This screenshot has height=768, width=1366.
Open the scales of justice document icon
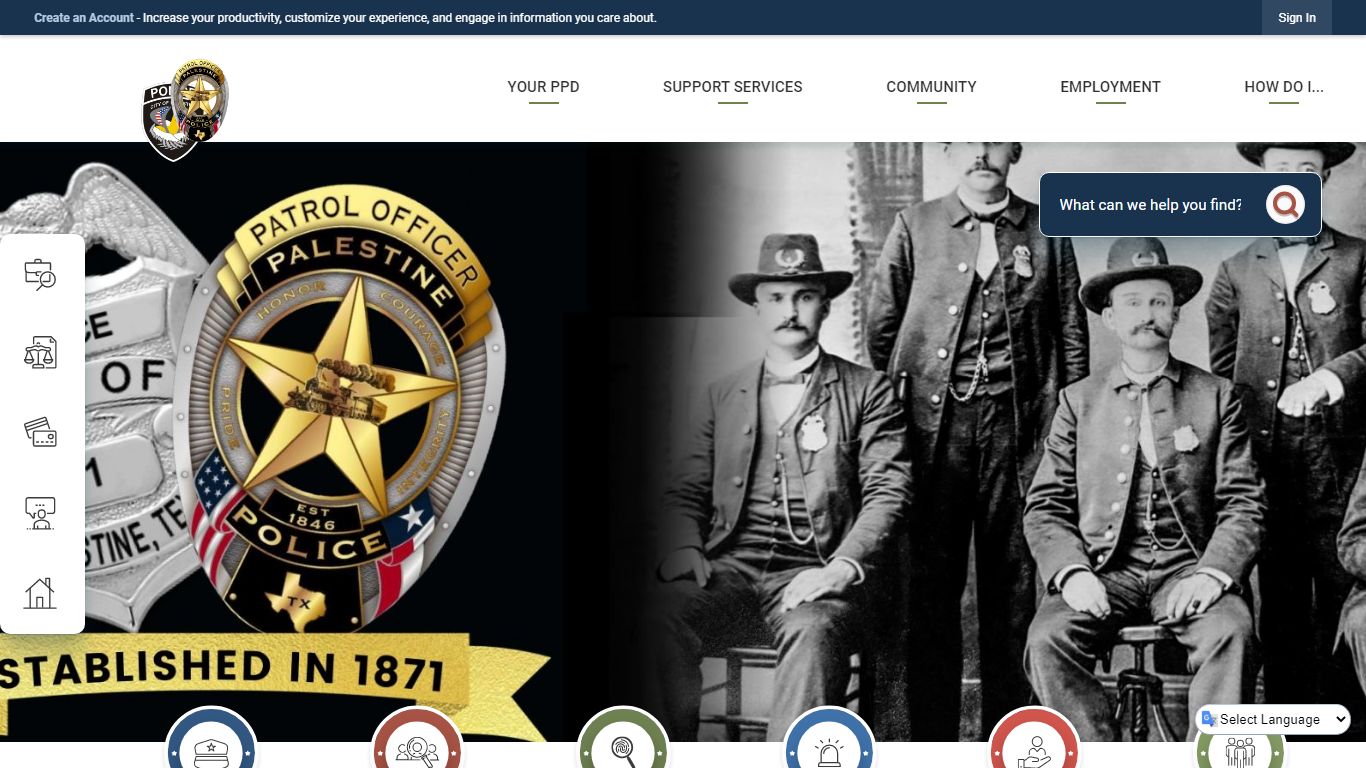pyautogui.click(x=40, y=353)
